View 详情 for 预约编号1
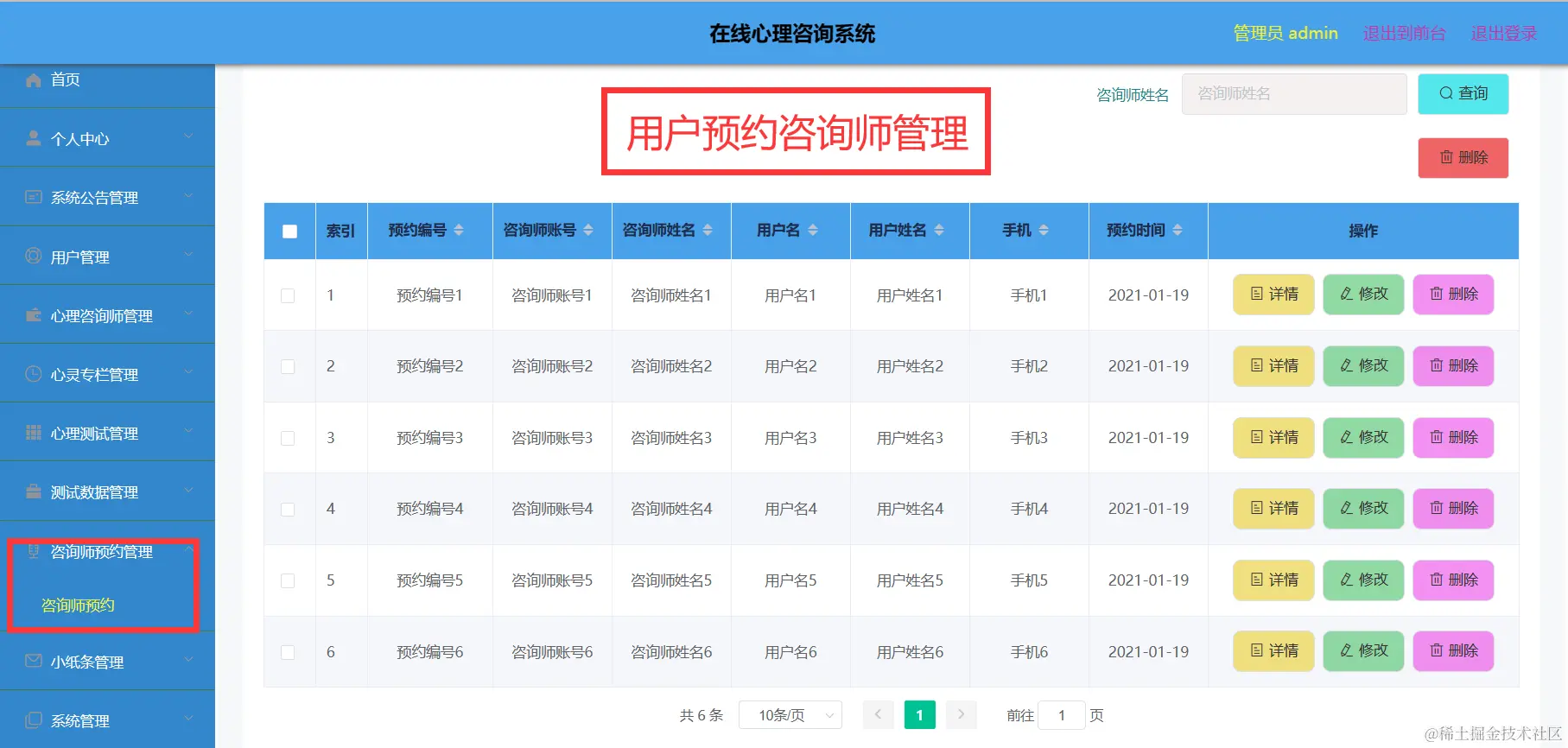This screenshot has width=1568, height=748. click(x=1273, y=295)
